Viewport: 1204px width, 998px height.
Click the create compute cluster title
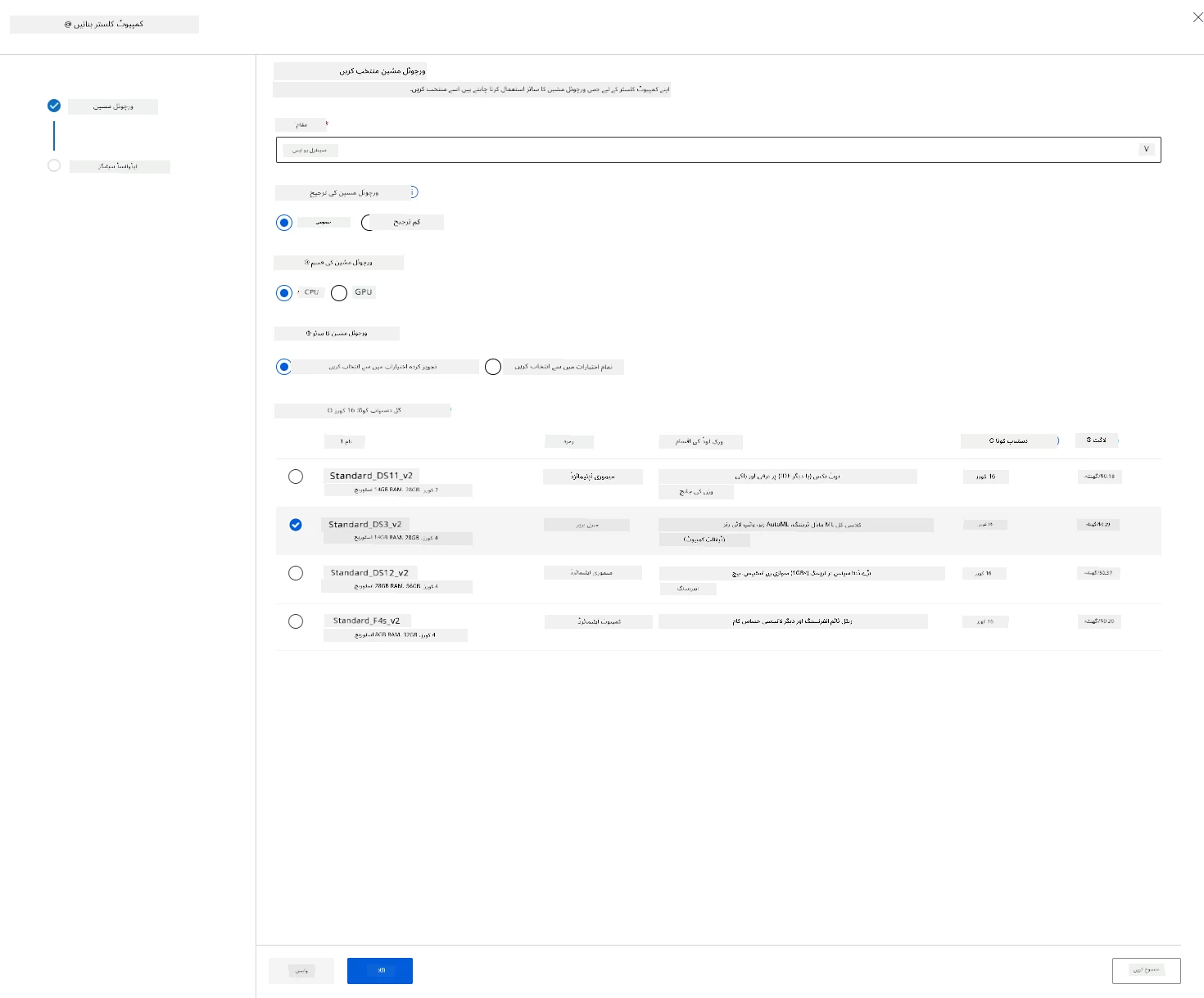104,24
